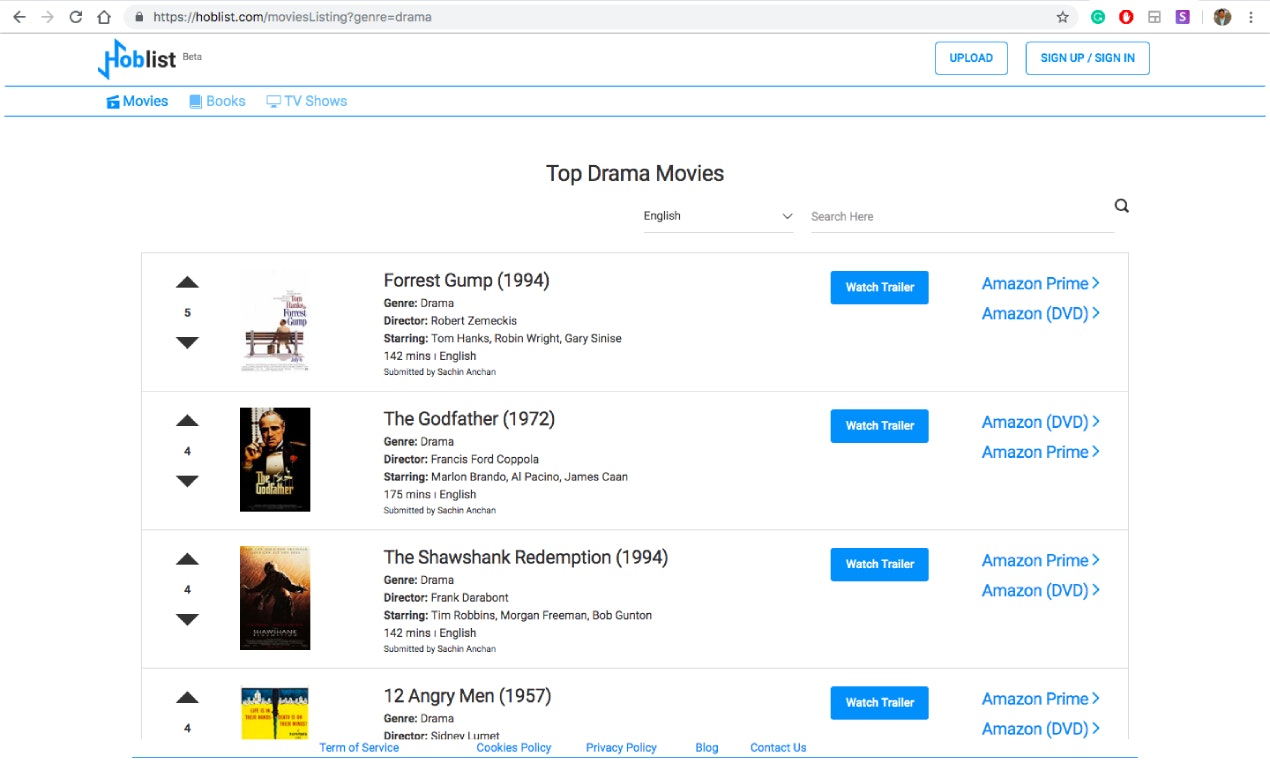Open Privacy Policy footer link

(x=621, y=748)
